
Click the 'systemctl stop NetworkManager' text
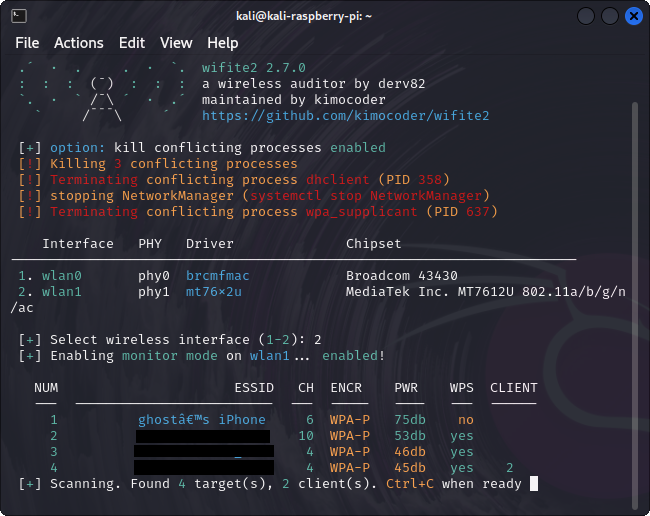pos(366,196)
